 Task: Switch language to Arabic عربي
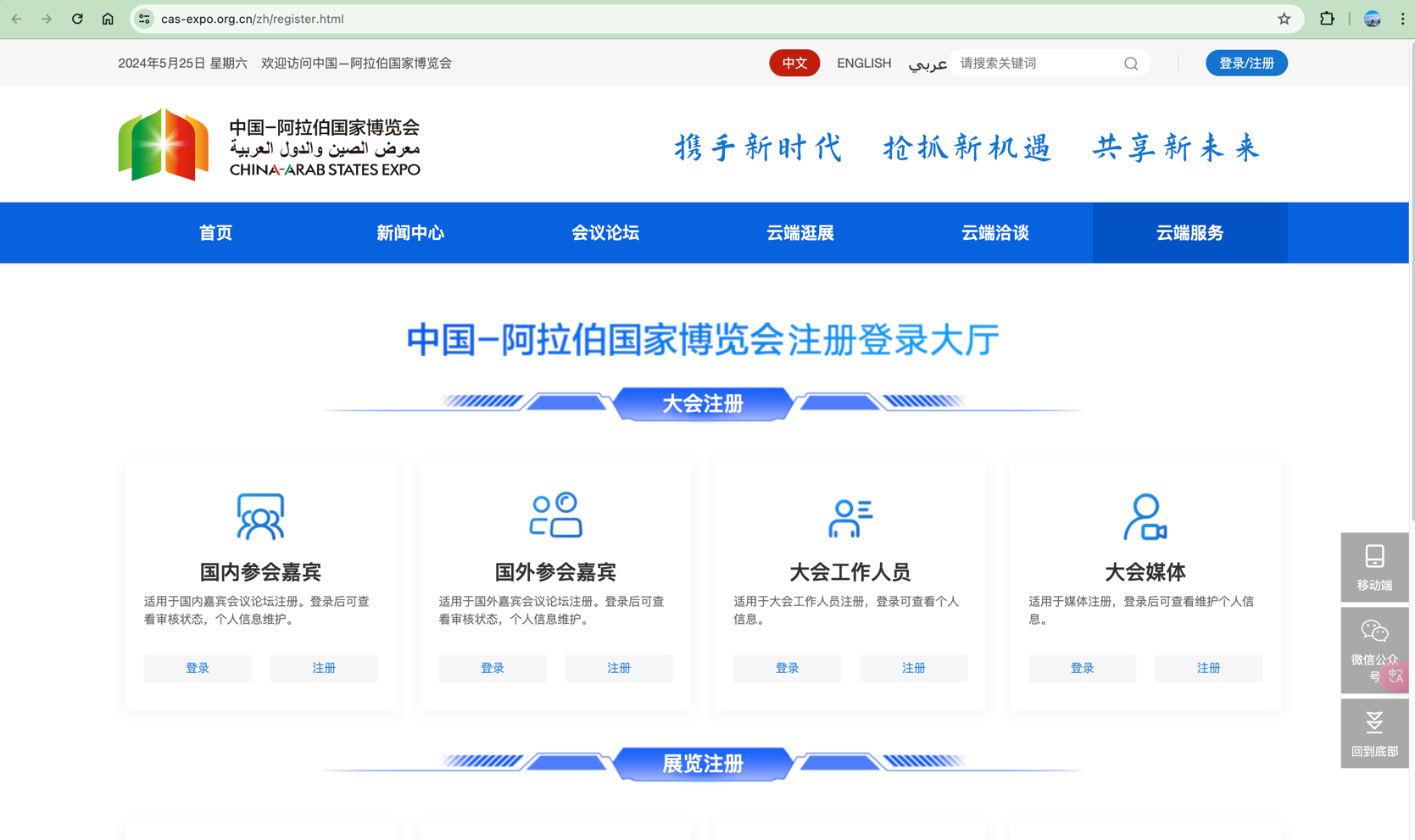[x=927, y=64]
